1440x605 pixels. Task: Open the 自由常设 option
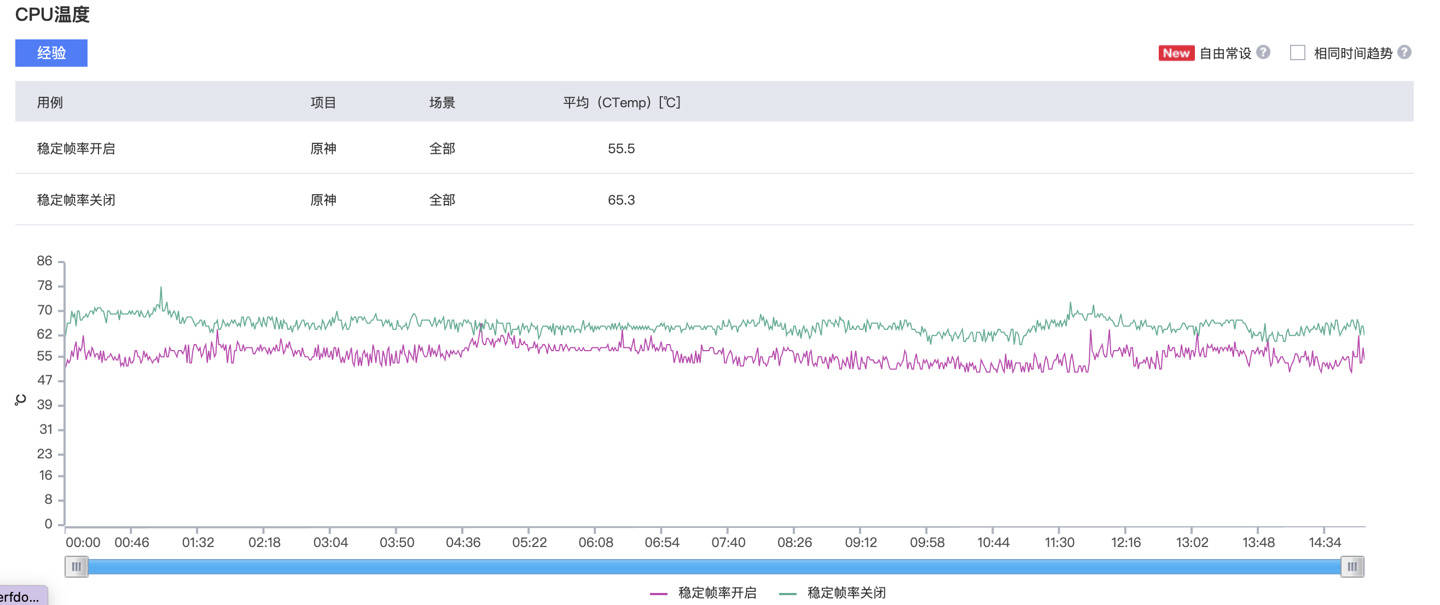point(1225,53)
